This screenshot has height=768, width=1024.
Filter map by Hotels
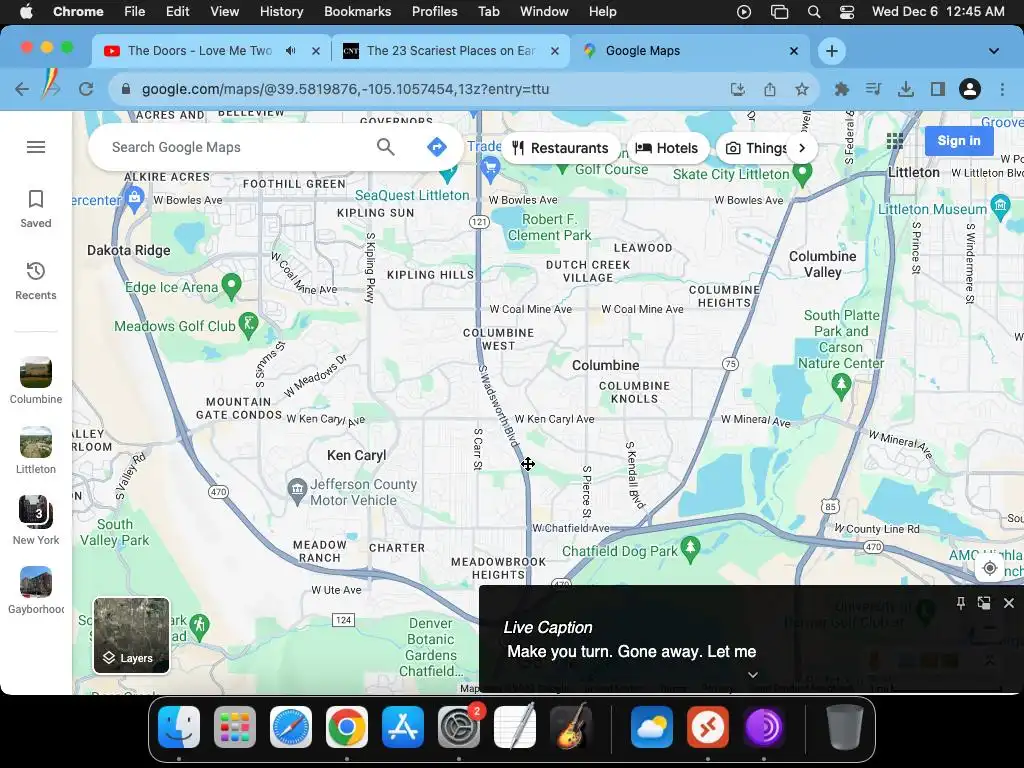(x=666, y=148)
